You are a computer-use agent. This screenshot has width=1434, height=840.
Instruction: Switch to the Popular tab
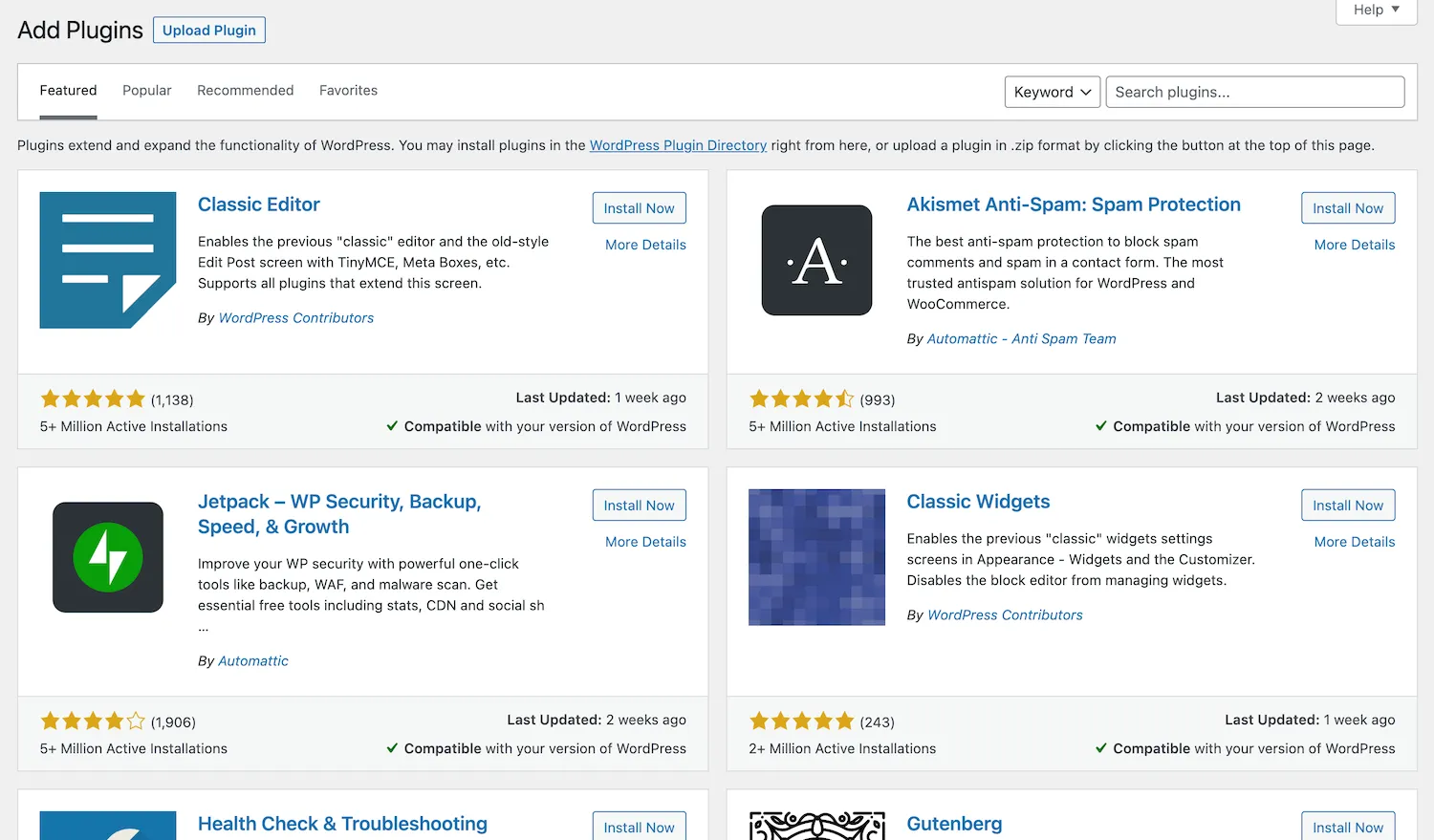click(x=147, y=91)
